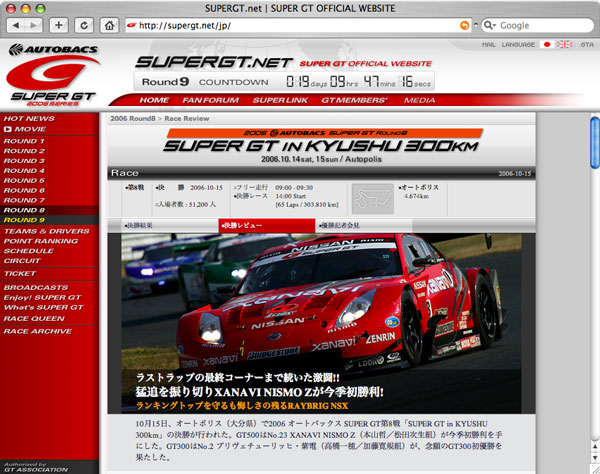Open GT MEMBERS' navigation item
600x474 pixels.
pyautogui.click(x=354, y=100)
